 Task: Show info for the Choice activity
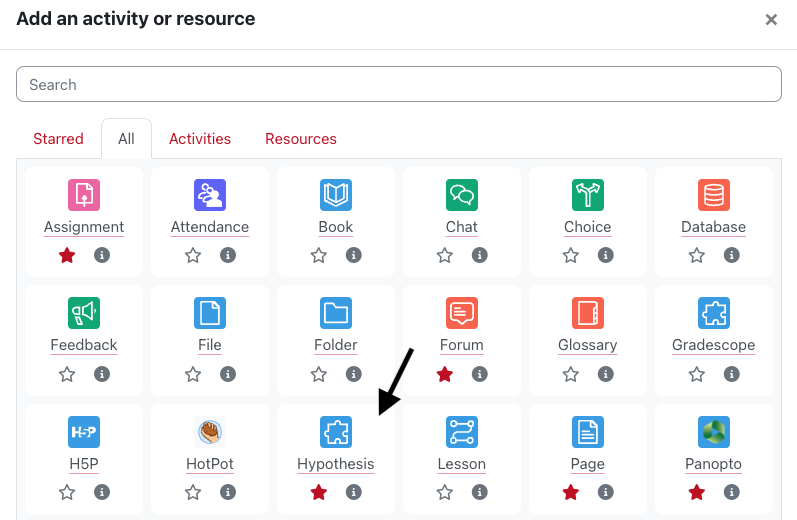pos(606,256)
